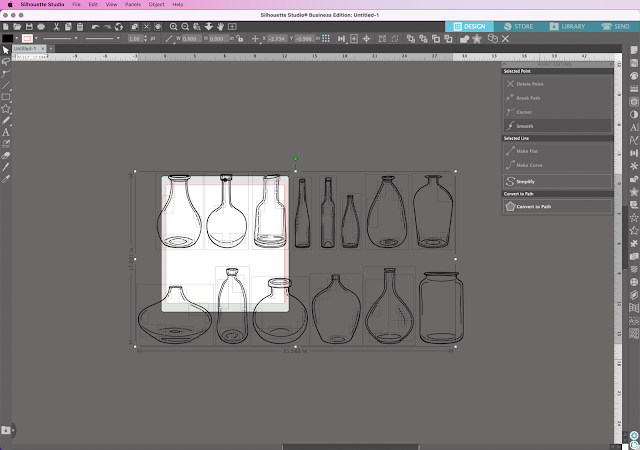
Task: Switch to the SEND tab
Action: tap(617, 26)
